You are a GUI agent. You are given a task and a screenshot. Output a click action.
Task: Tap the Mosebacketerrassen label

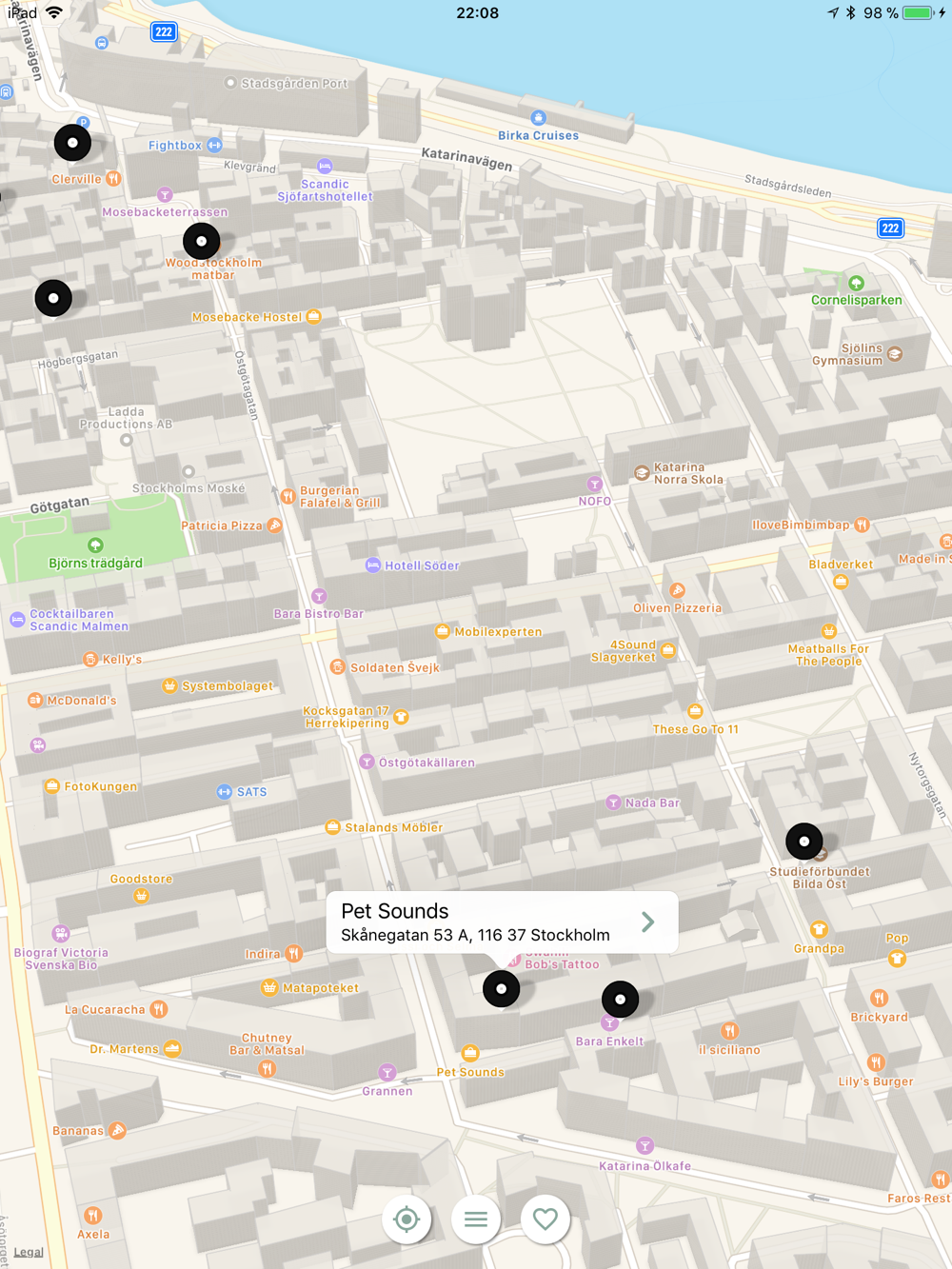tap(165, 212)
